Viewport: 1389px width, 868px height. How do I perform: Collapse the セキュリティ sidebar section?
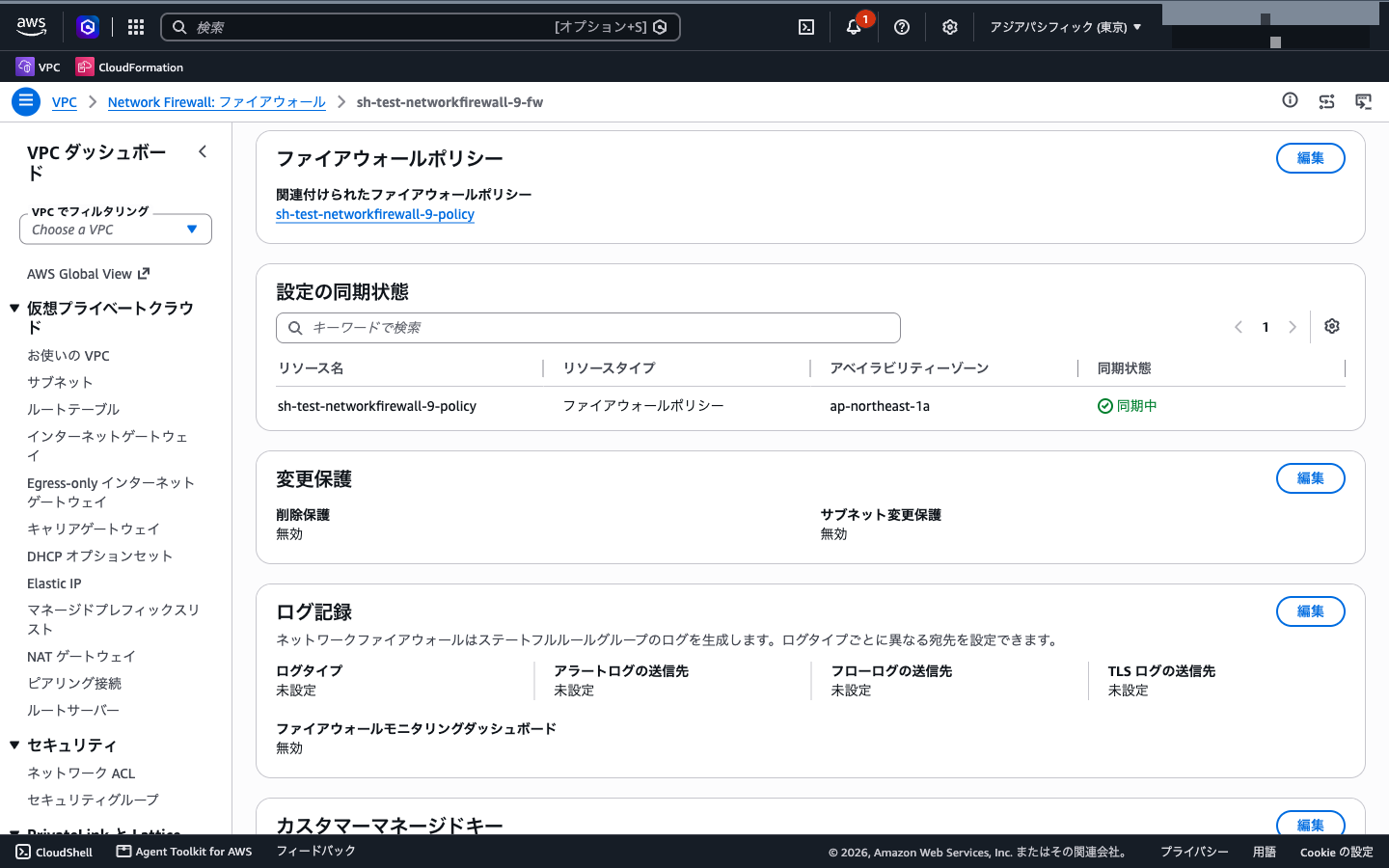pos(14,745)
